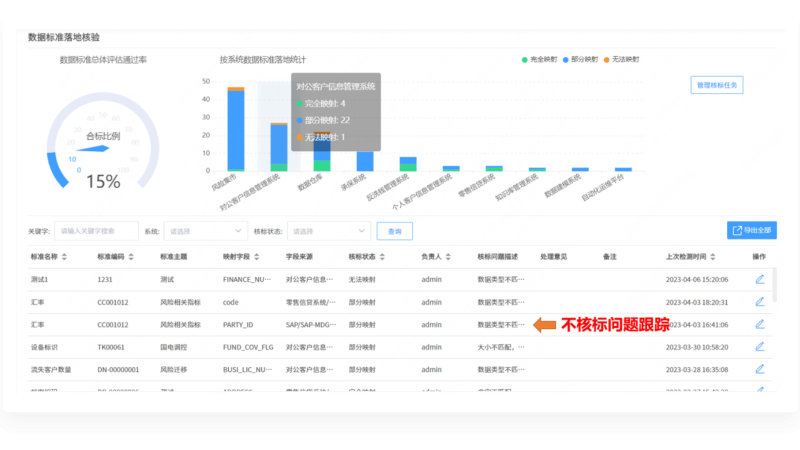Image resolution: width=800 pixels, height=450 pixels.
Task: Click pencil icon for 流失客户数量 row
Action: 760,369
